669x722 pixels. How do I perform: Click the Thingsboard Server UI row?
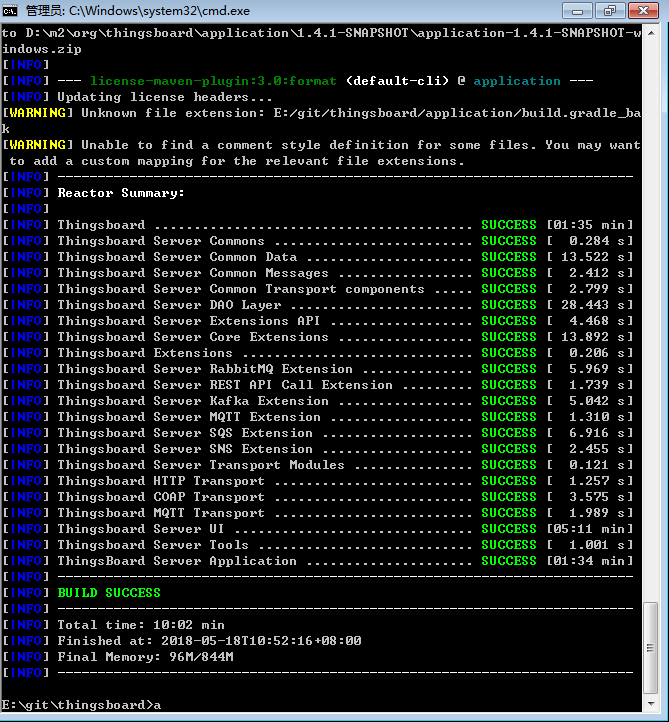pyautogui.click(x=318, y=529)
